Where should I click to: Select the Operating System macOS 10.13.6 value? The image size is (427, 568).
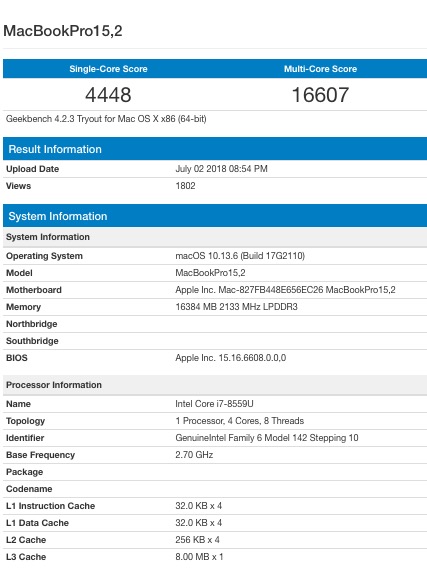(240, 256)
